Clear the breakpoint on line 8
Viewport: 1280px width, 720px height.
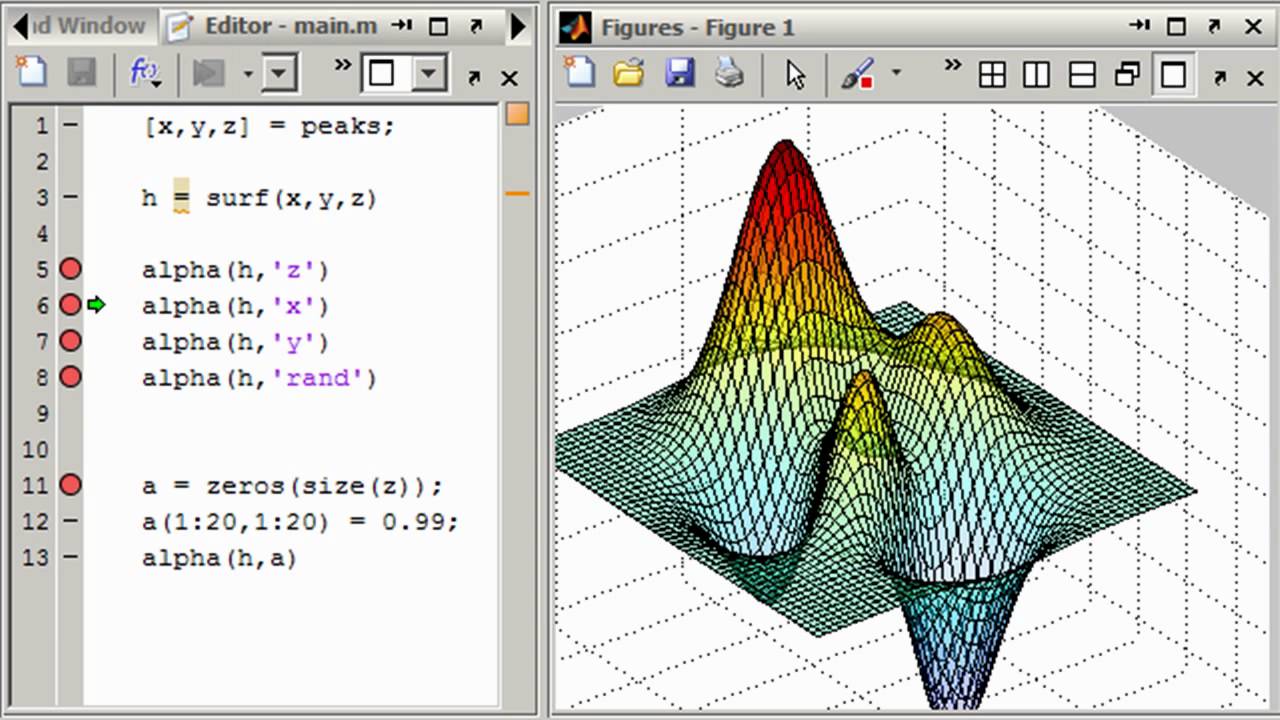tap(70, 377)
